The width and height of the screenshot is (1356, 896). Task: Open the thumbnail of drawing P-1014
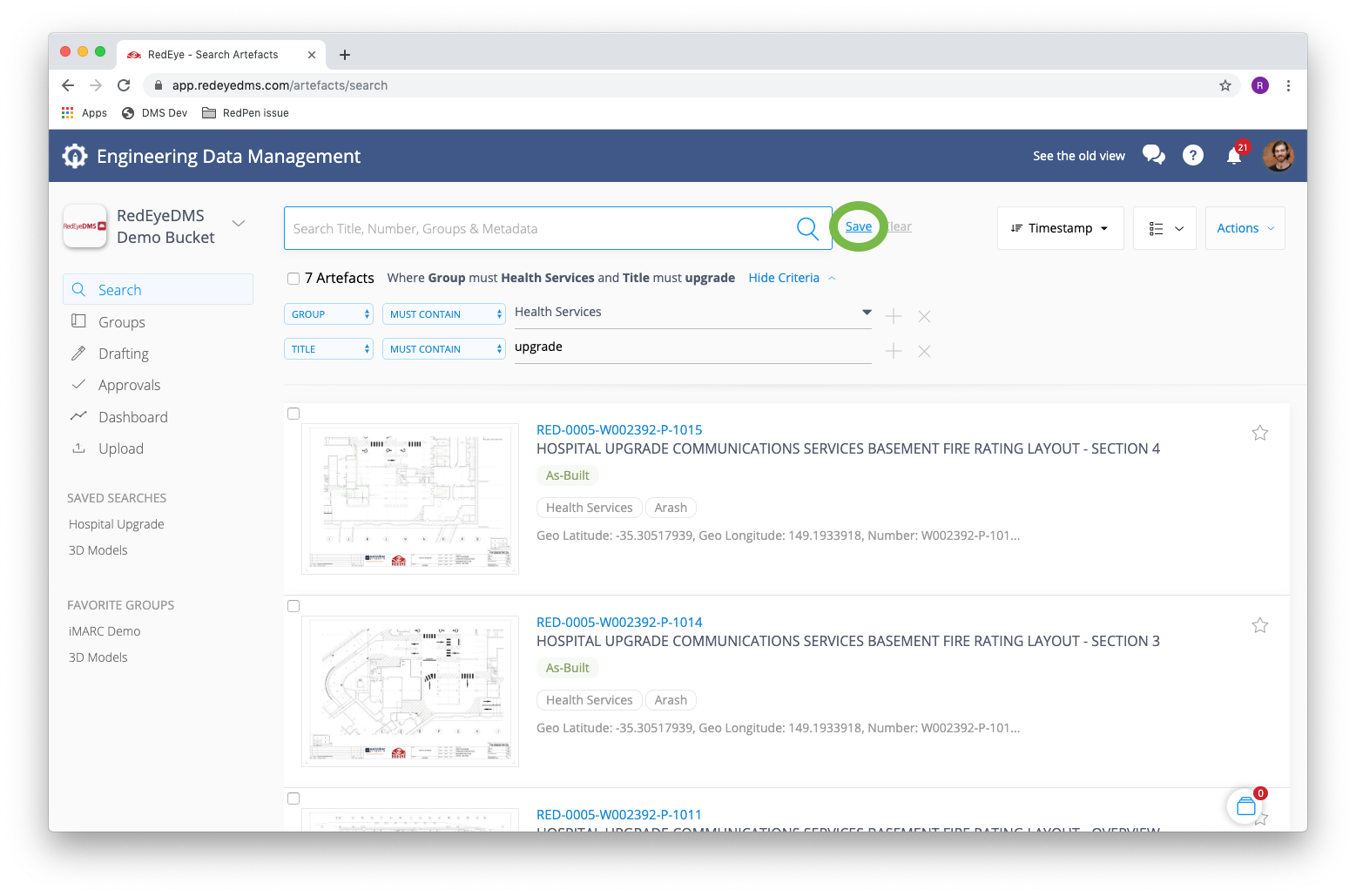click(410, 691)
